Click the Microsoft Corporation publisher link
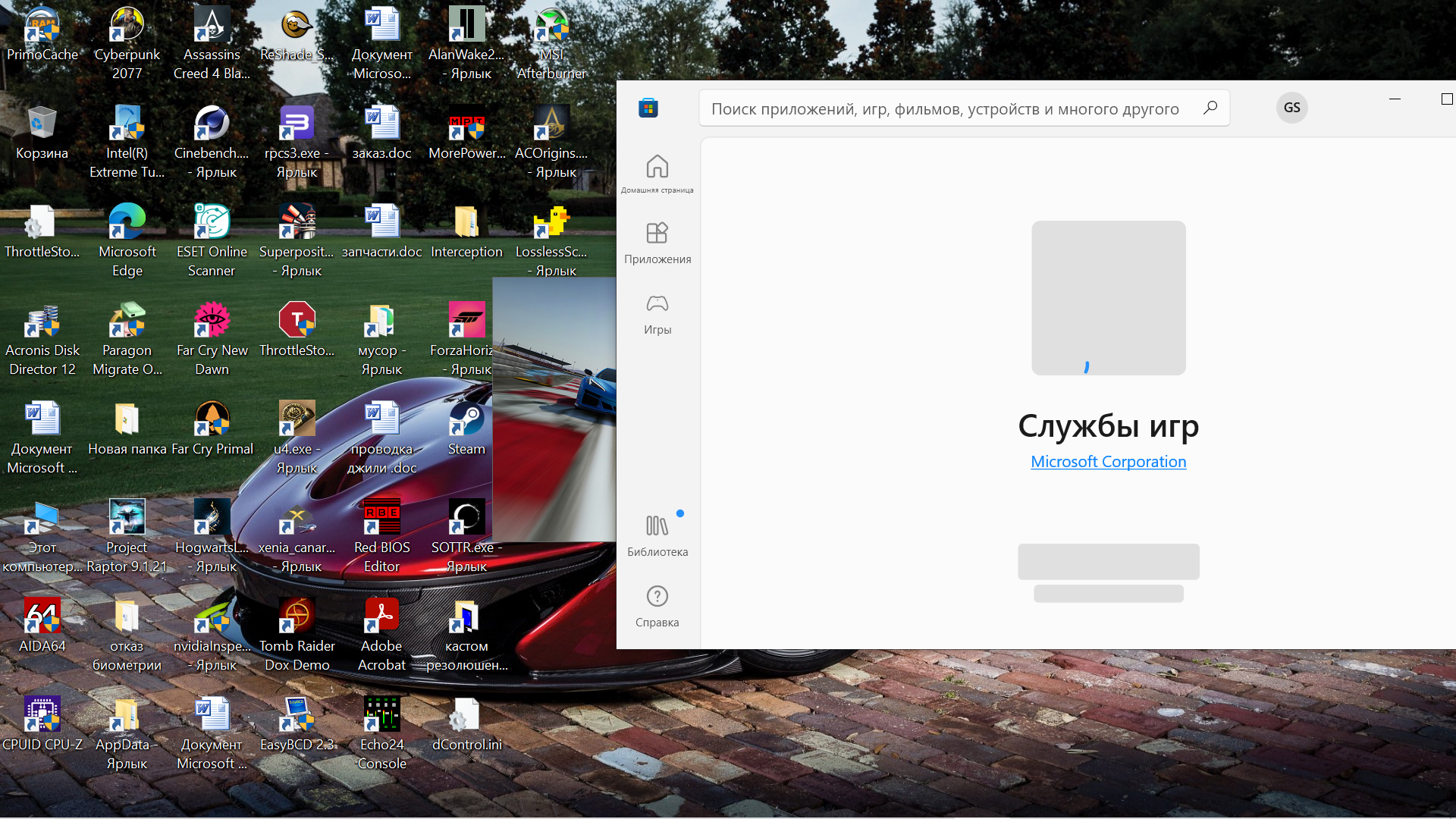This screenshot has width=1456, height=819. click(x=1108, y=462)
